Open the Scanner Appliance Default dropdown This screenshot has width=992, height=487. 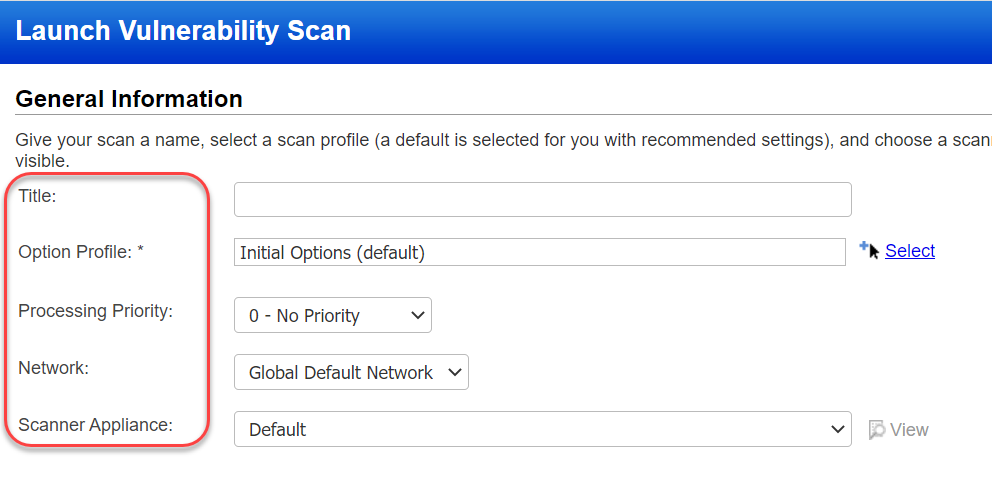[542, 430]
